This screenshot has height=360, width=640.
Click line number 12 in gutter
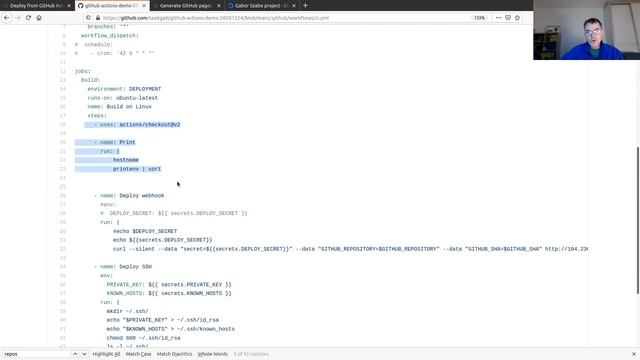point(62,71)
